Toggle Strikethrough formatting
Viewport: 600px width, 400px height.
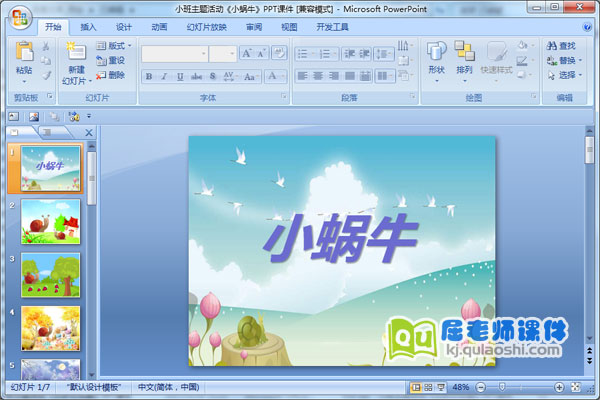[x=196, y=77]
